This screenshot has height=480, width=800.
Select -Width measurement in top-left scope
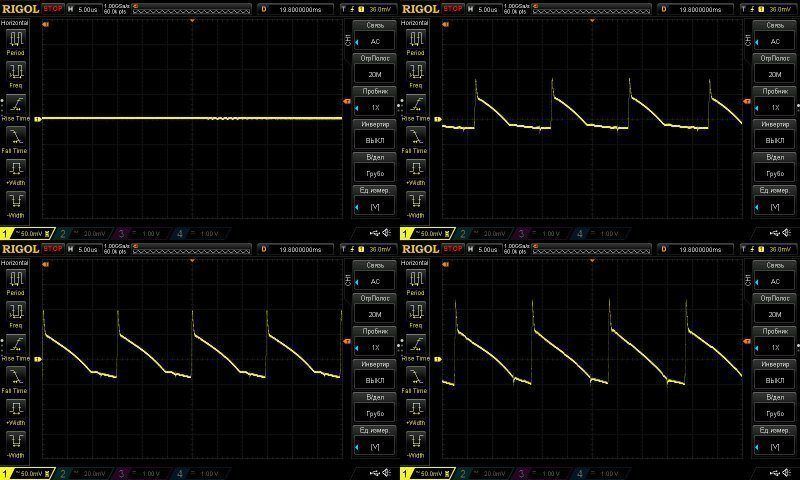coord(16,206)
